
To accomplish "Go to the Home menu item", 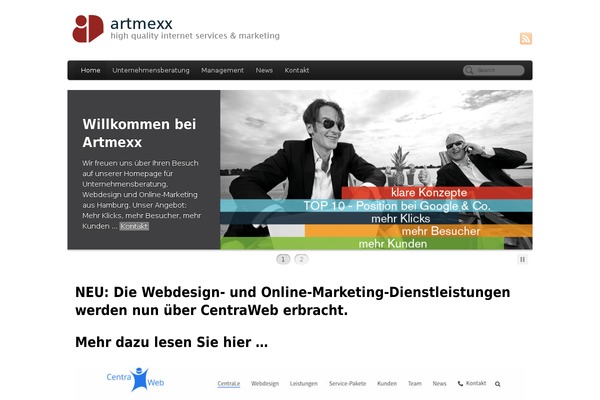I will point(90,70).
